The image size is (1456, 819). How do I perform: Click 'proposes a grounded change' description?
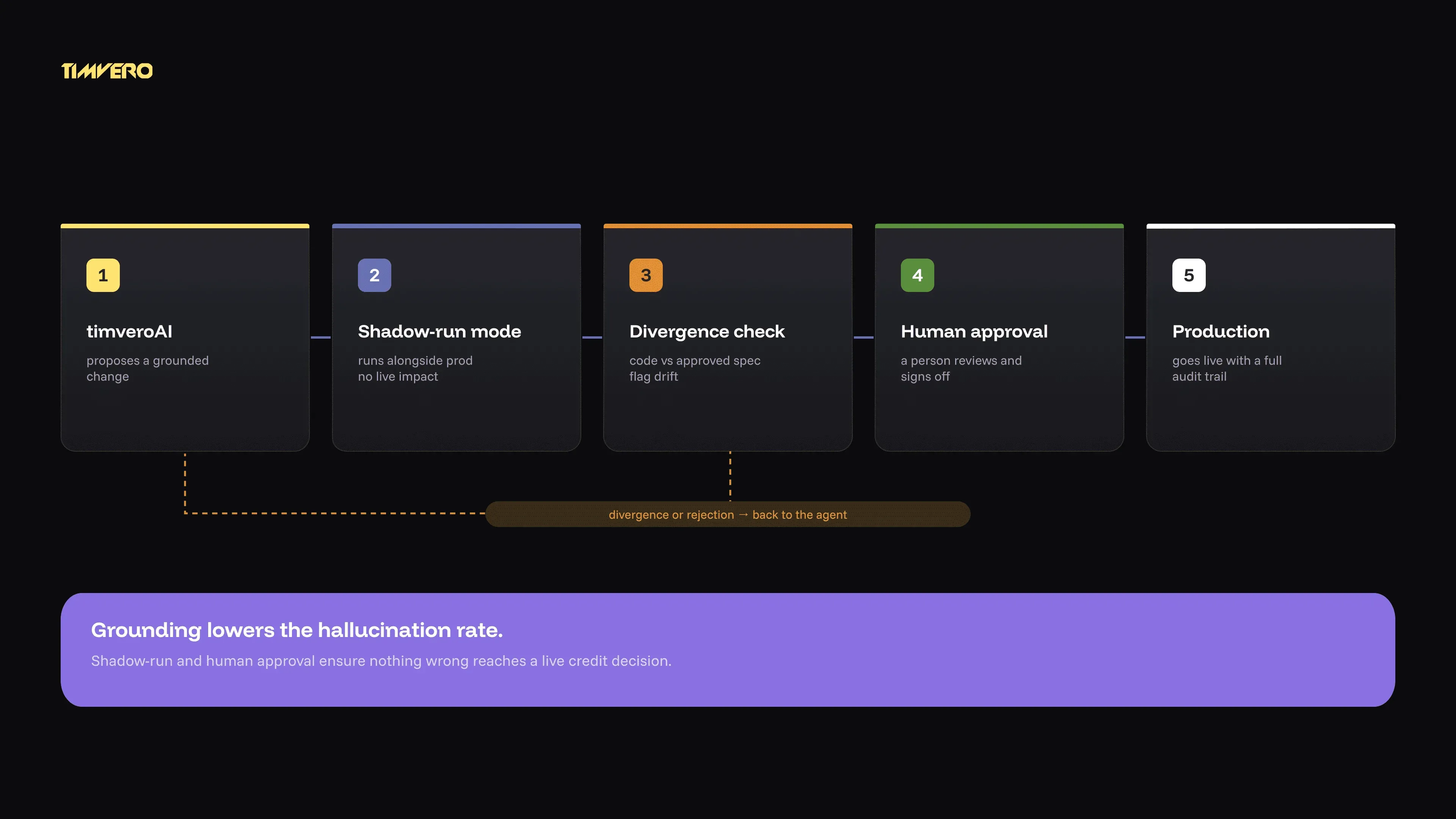(x=147, y=369)
